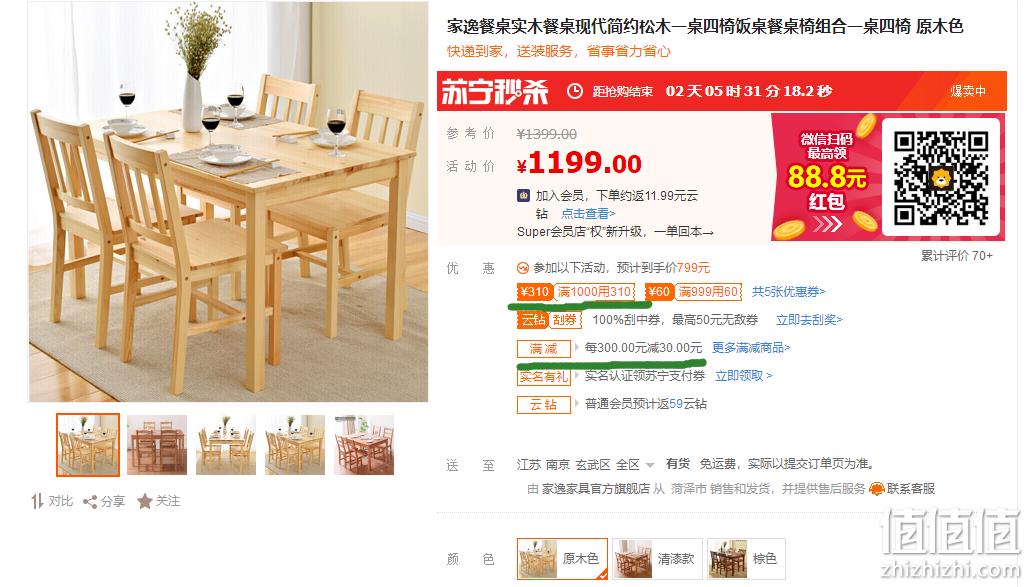Click the countdown clock icon
This screenshot has height=587, width=1030.
(575, 91)
